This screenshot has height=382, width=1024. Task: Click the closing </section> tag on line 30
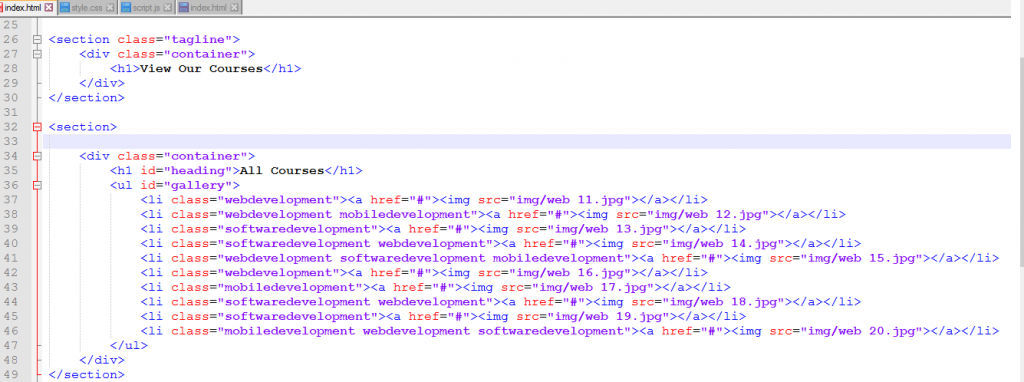click(86, 98)
